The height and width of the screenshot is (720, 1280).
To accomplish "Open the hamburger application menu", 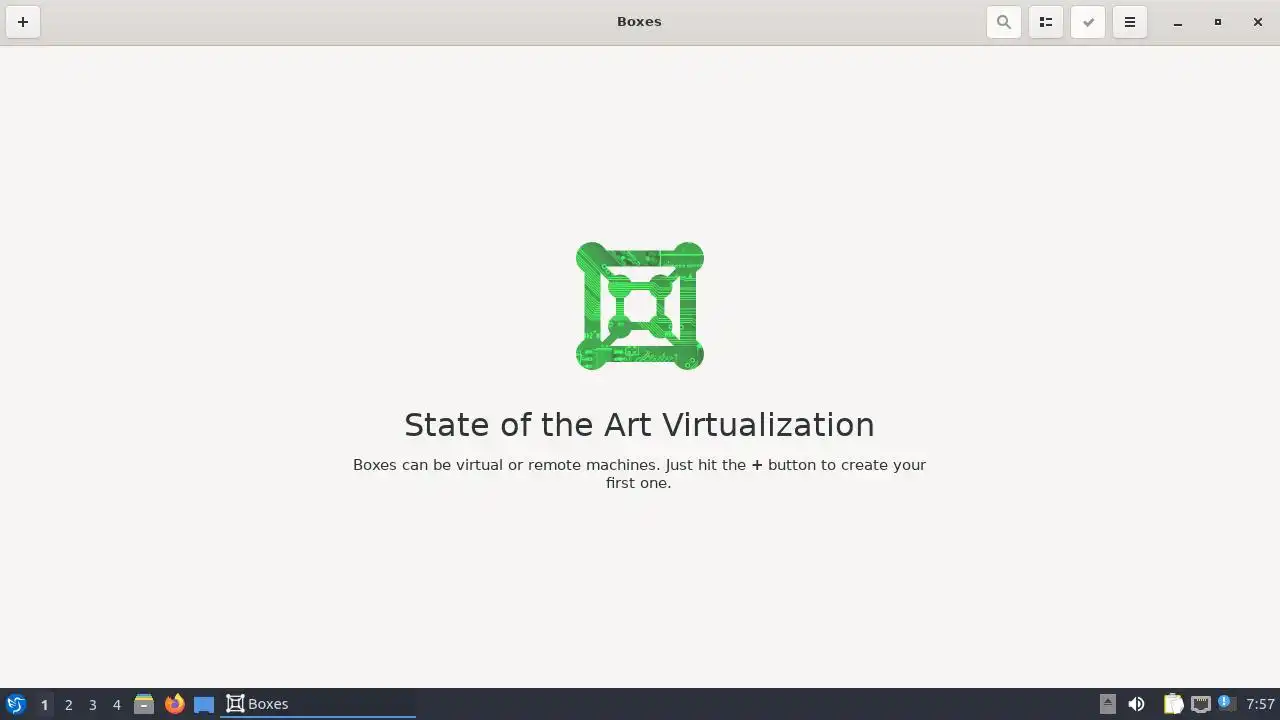I will (1130, 22).
